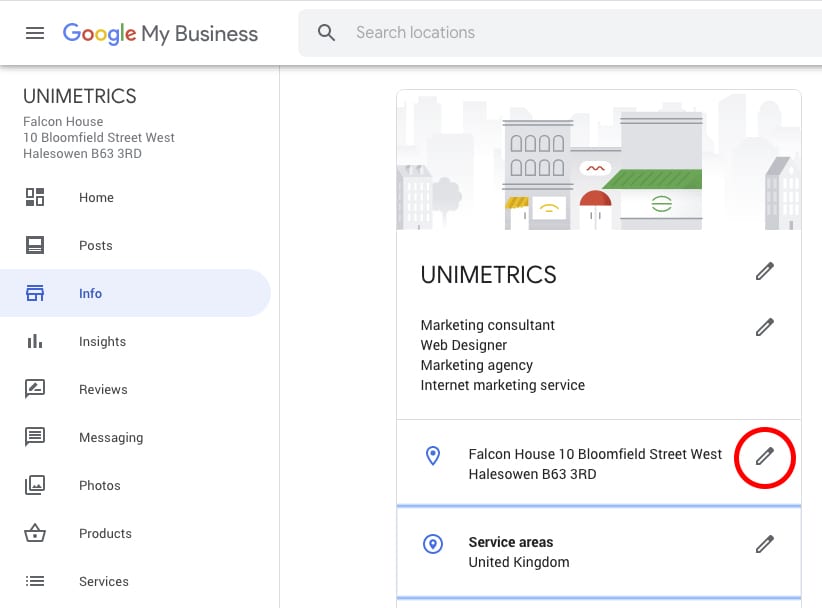Edit the Falcon House address
Viewport: 822px width, 608px height.
click(x=765, y=456)
